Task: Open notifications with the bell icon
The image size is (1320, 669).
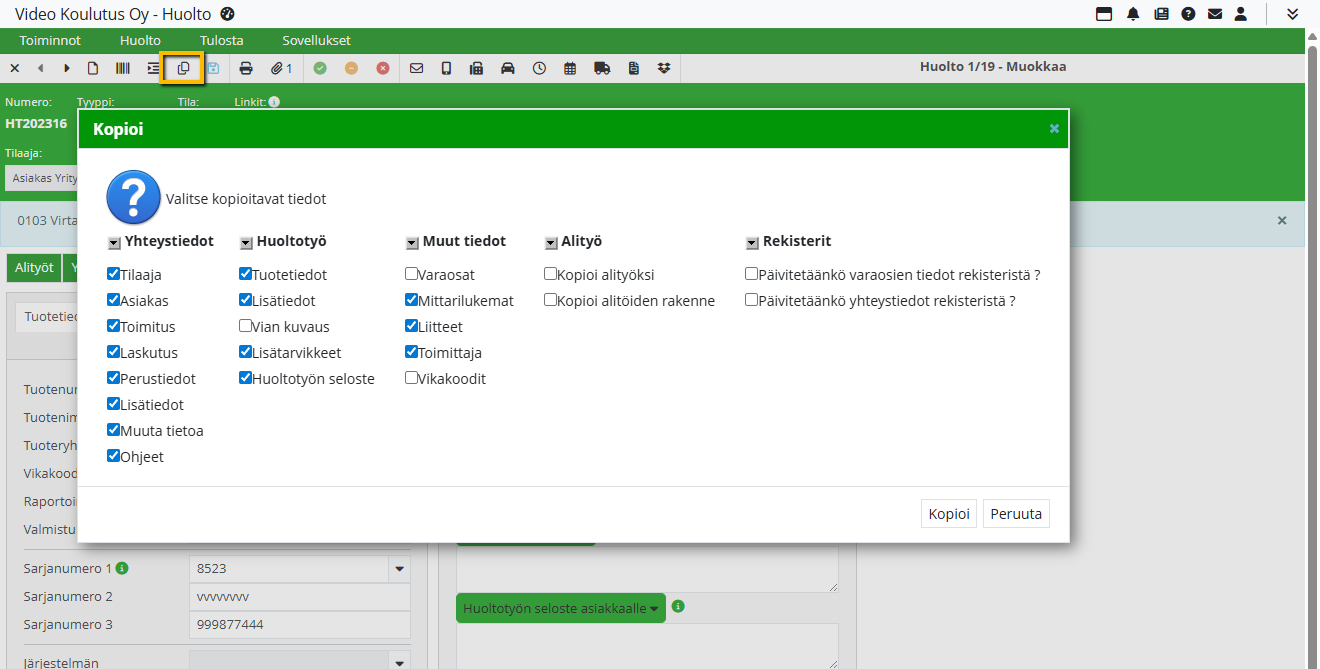Action: click(x=1133, y=14)
